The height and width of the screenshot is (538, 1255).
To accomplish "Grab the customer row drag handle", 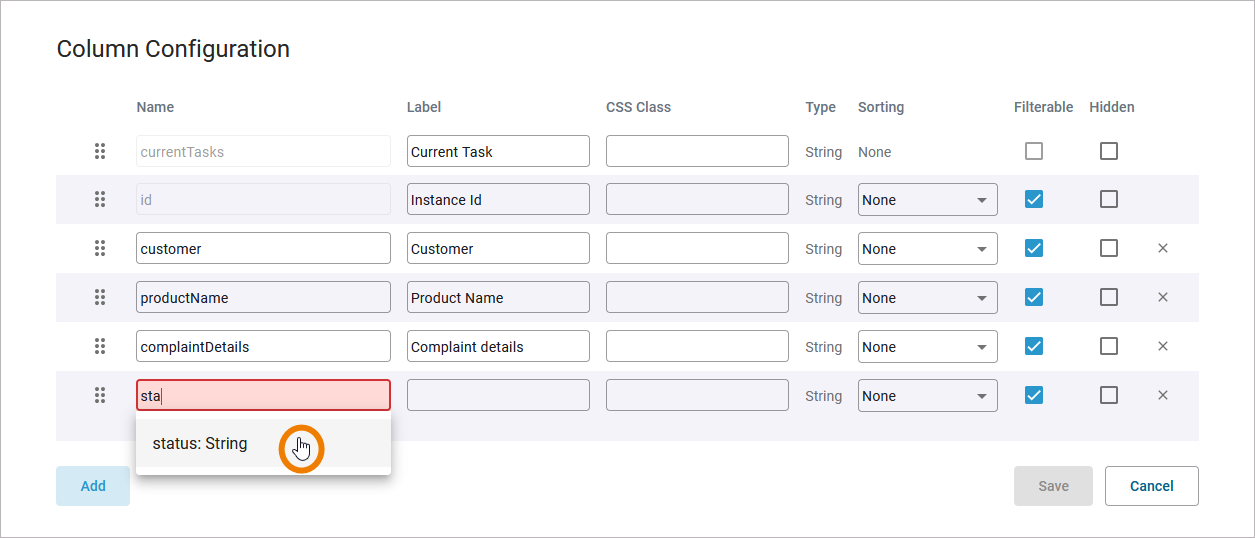I will (x=100, y=248).
